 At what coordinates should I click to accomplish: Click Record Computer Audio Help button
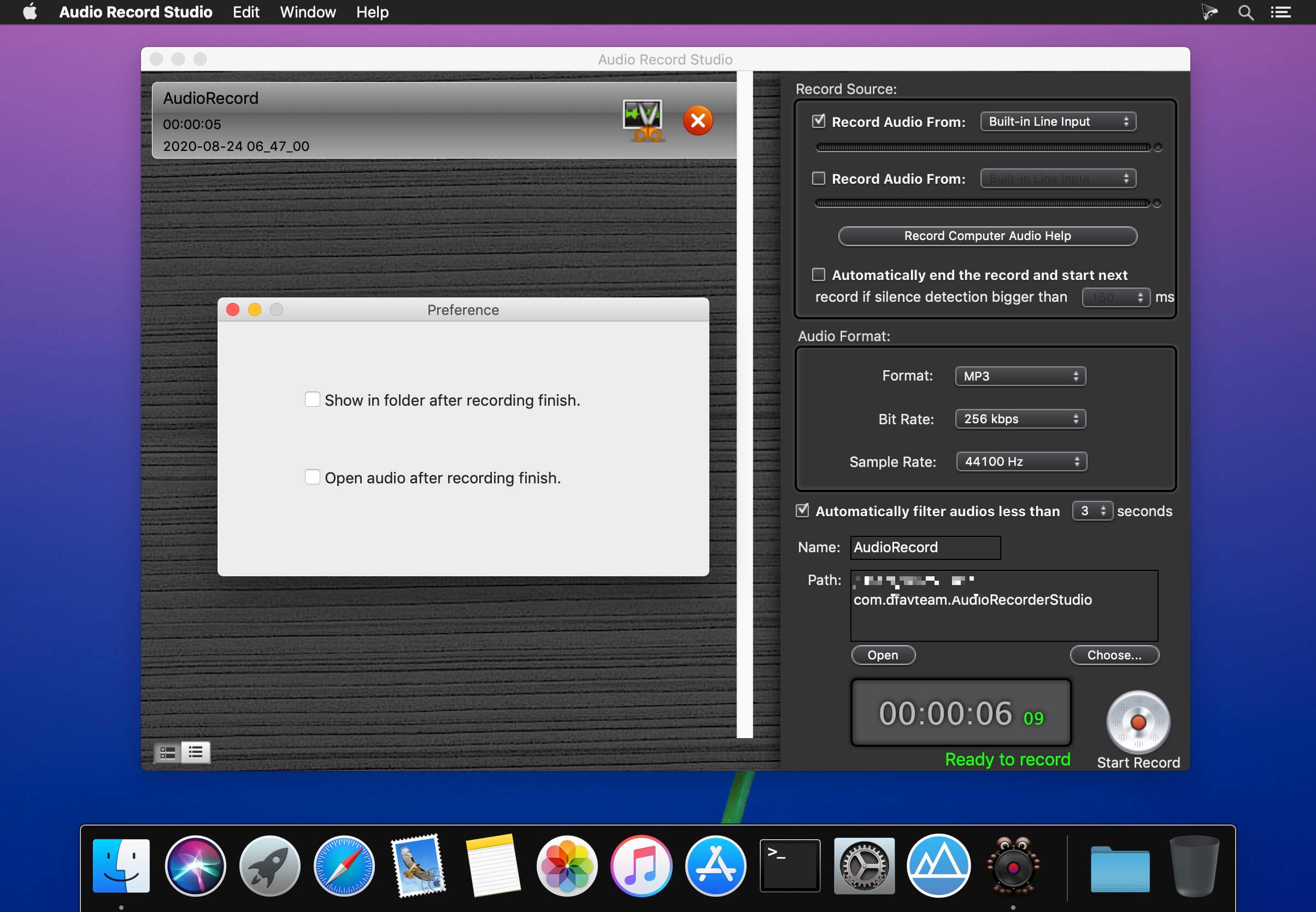click(987, 236)
